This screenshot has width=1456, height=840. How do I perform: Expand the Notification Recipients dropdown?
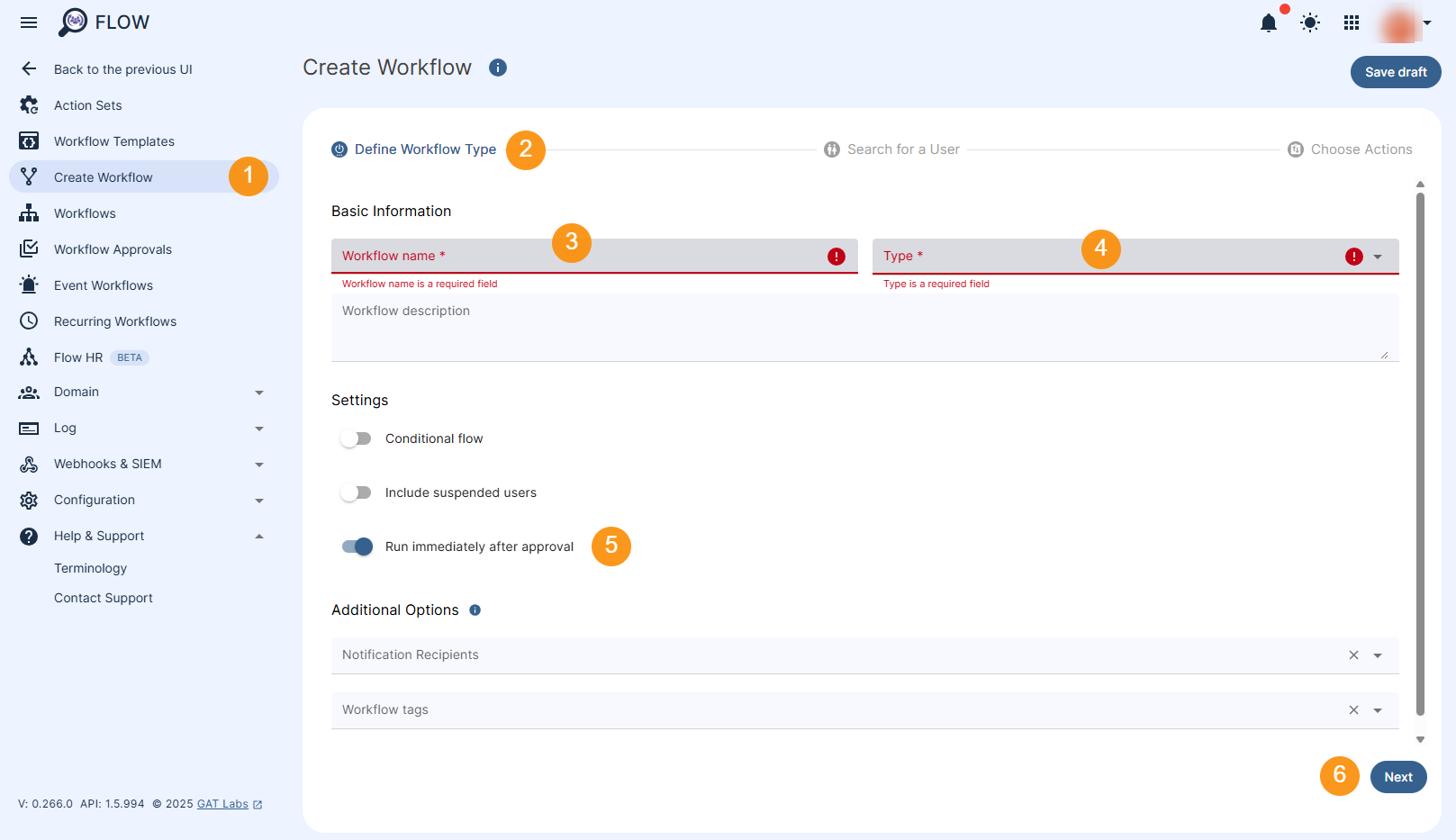tap(1377, 655)
